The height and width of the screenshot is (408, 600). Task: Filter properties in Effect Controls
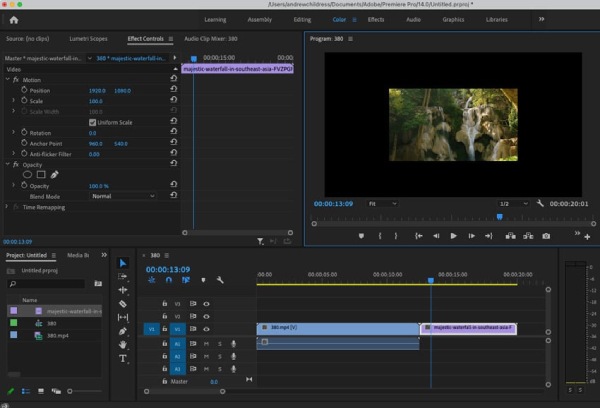[x=260, y=241]
